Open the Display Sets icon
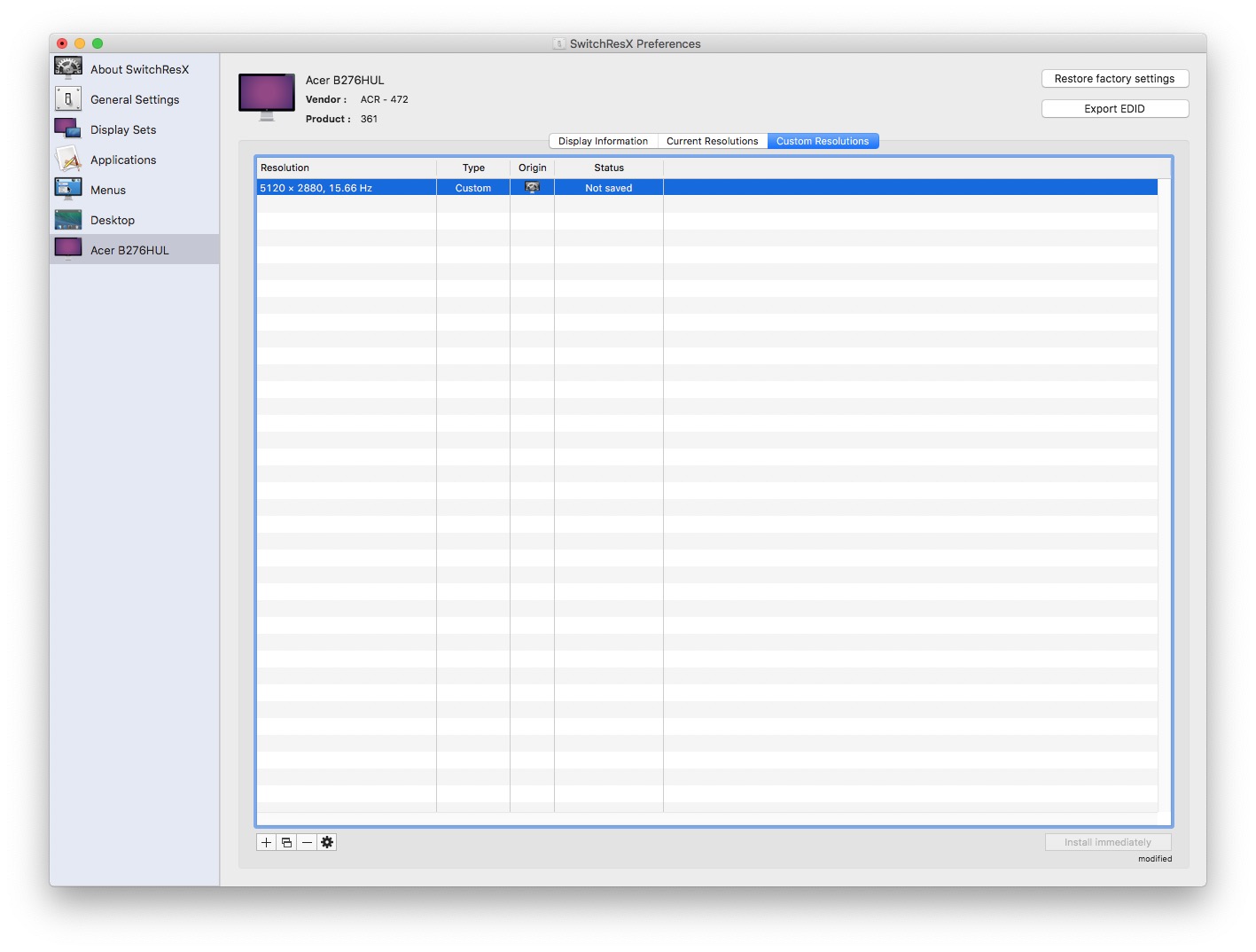 68,129
